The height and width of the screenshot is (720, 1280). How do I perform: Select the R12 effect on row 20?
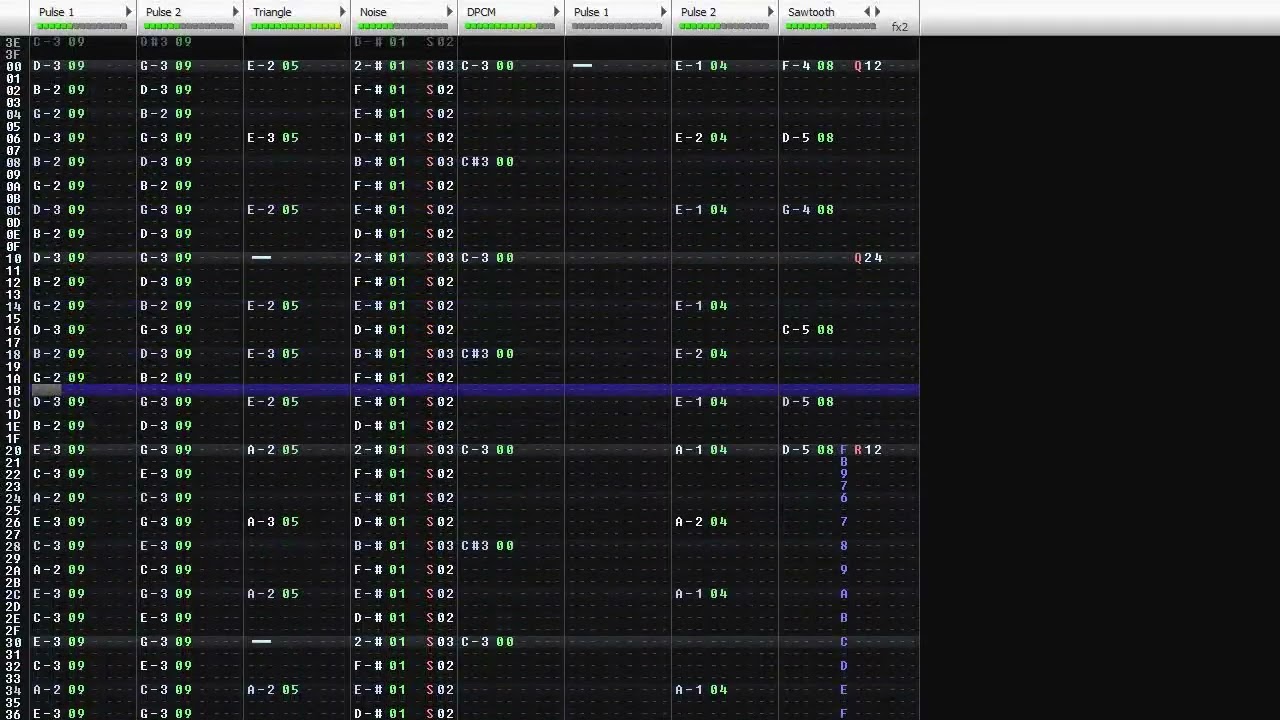(868, 450)
